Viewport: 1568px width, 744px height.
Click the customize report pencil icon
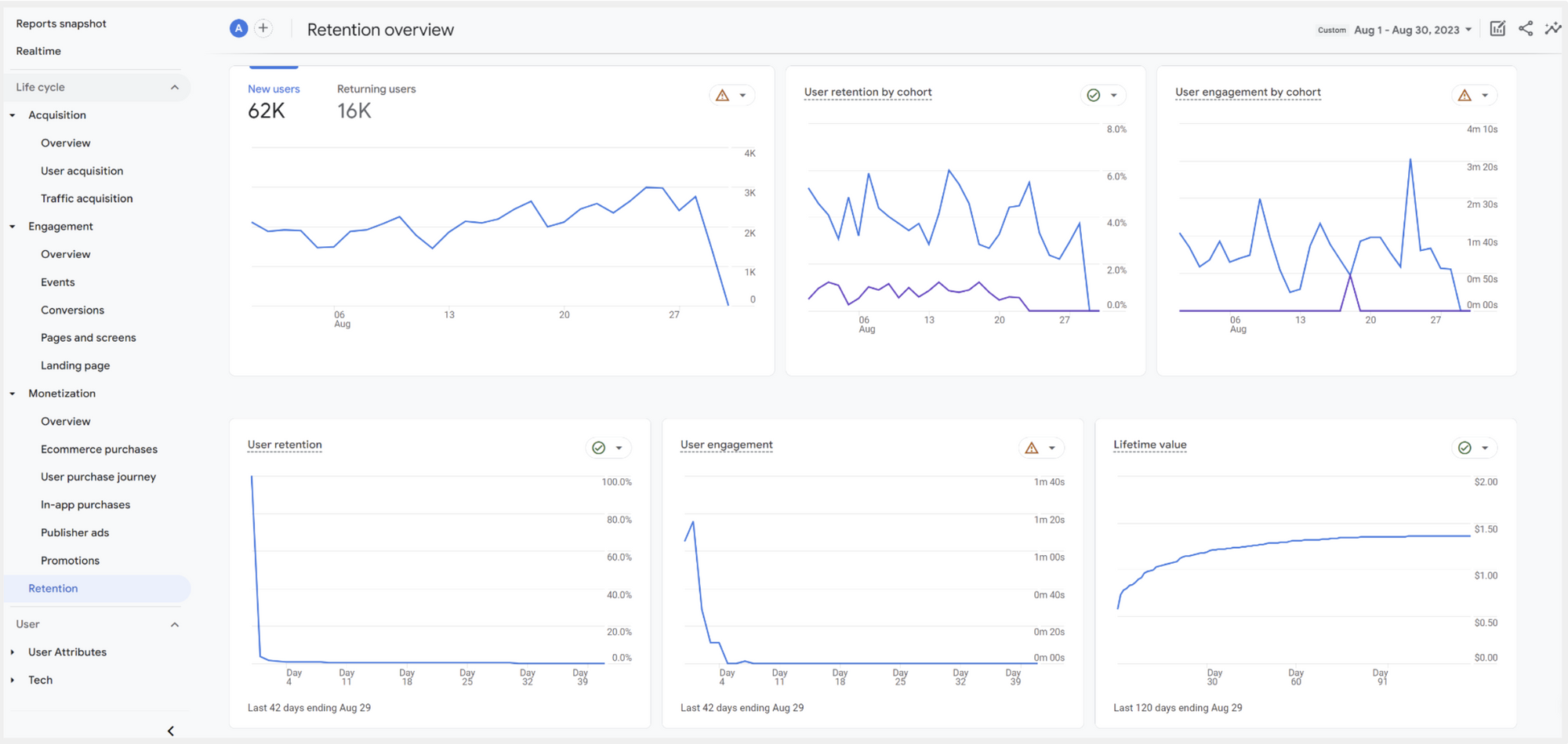click(1497, 29)
